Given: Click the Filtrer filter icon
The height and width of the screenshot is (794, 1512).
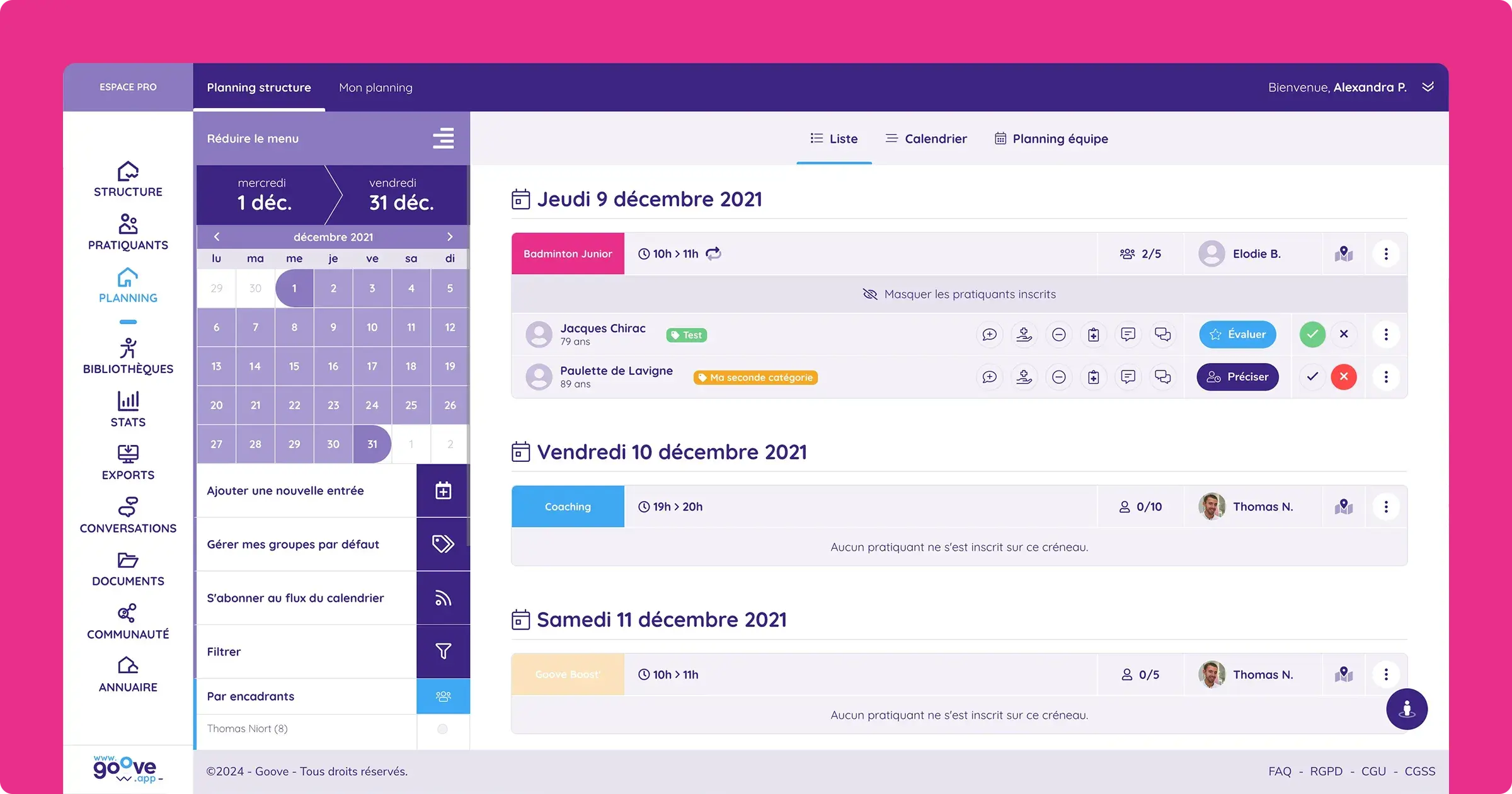Looking at the screenshot, I should point(444,651).
